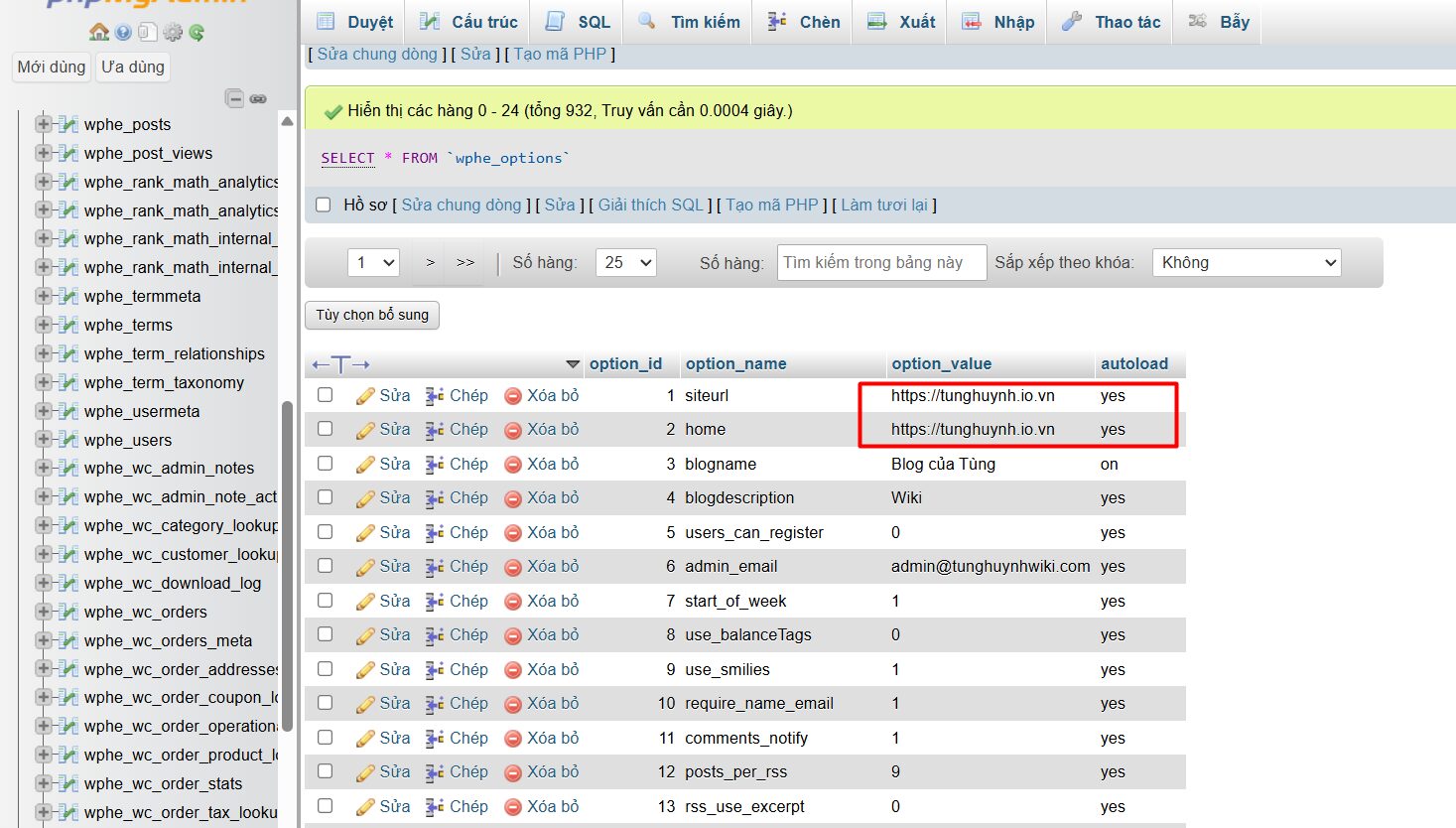
Task: Open the Thao tác operations tab
Action: click(x=1111, y=22)
